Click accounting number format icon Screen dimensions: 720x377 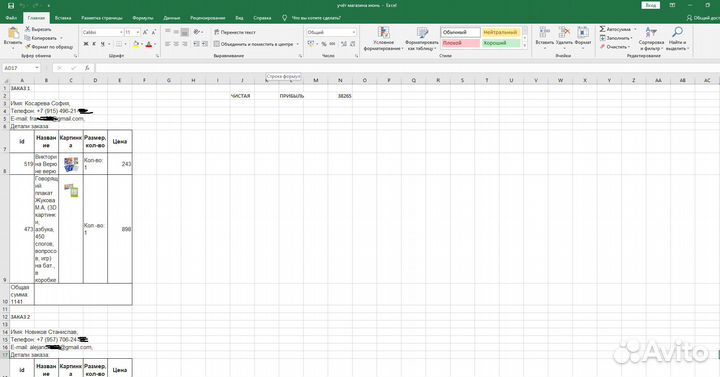pos(311,44)
